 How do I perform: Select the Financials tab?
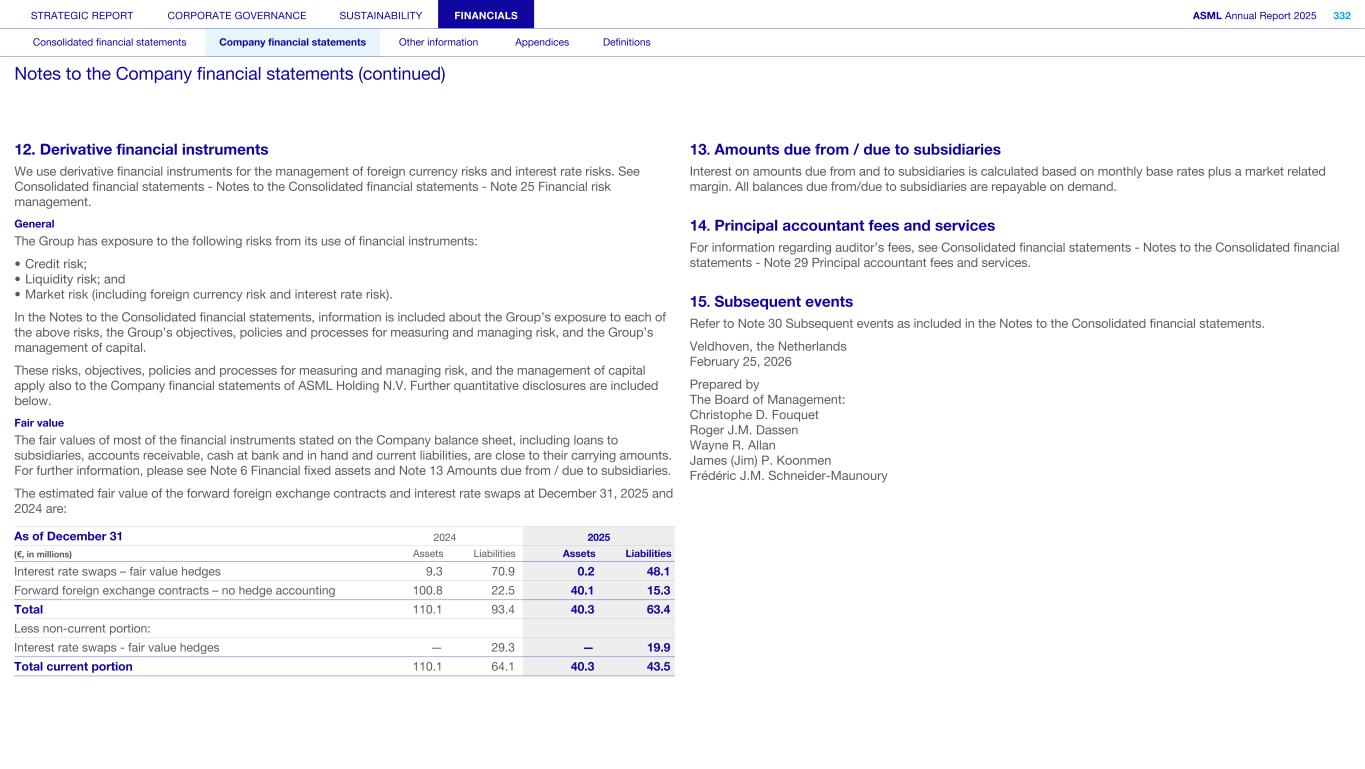[x=486, y=15]
